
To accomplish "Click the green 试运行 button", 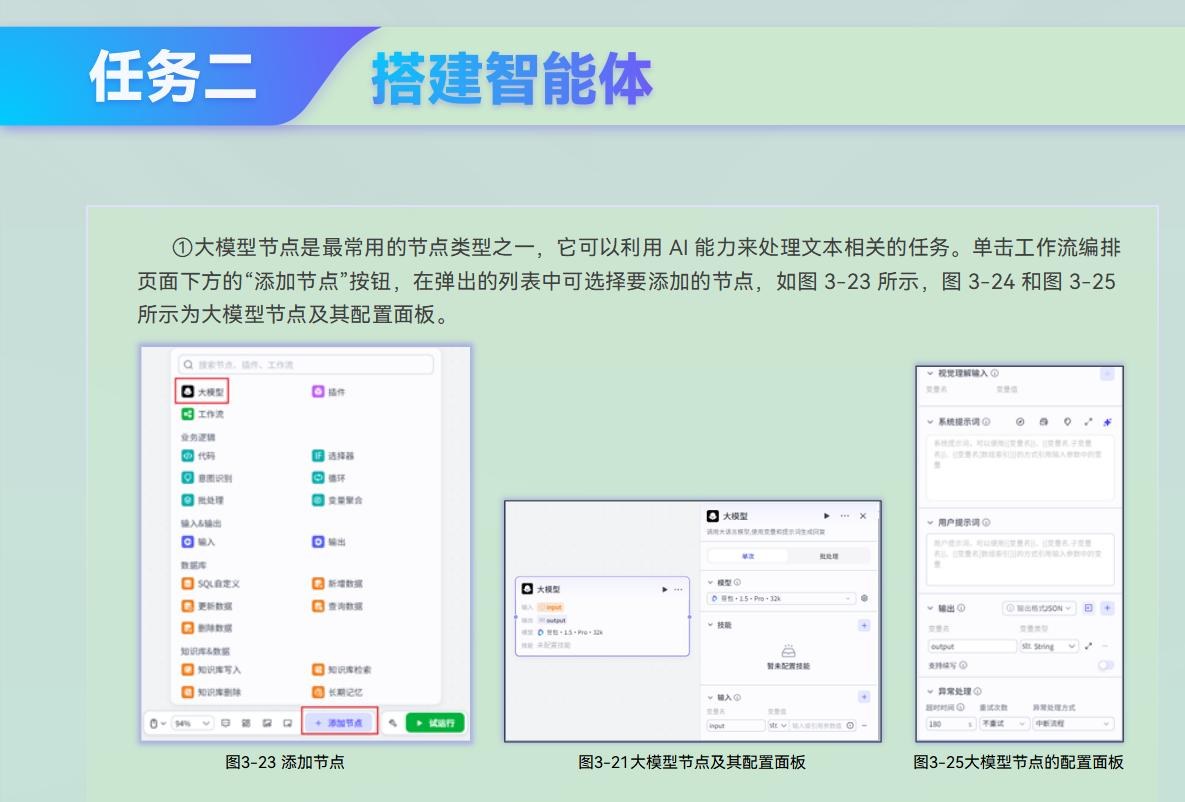I will tap(435, 723).
